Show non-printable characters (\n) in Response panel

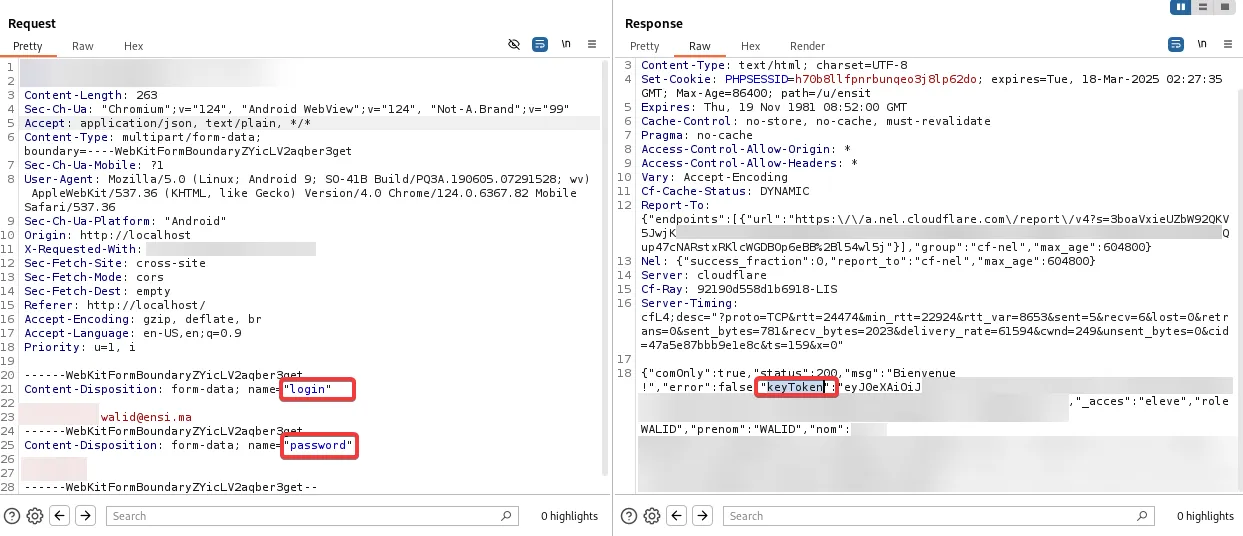click(x=1201, y=45)
